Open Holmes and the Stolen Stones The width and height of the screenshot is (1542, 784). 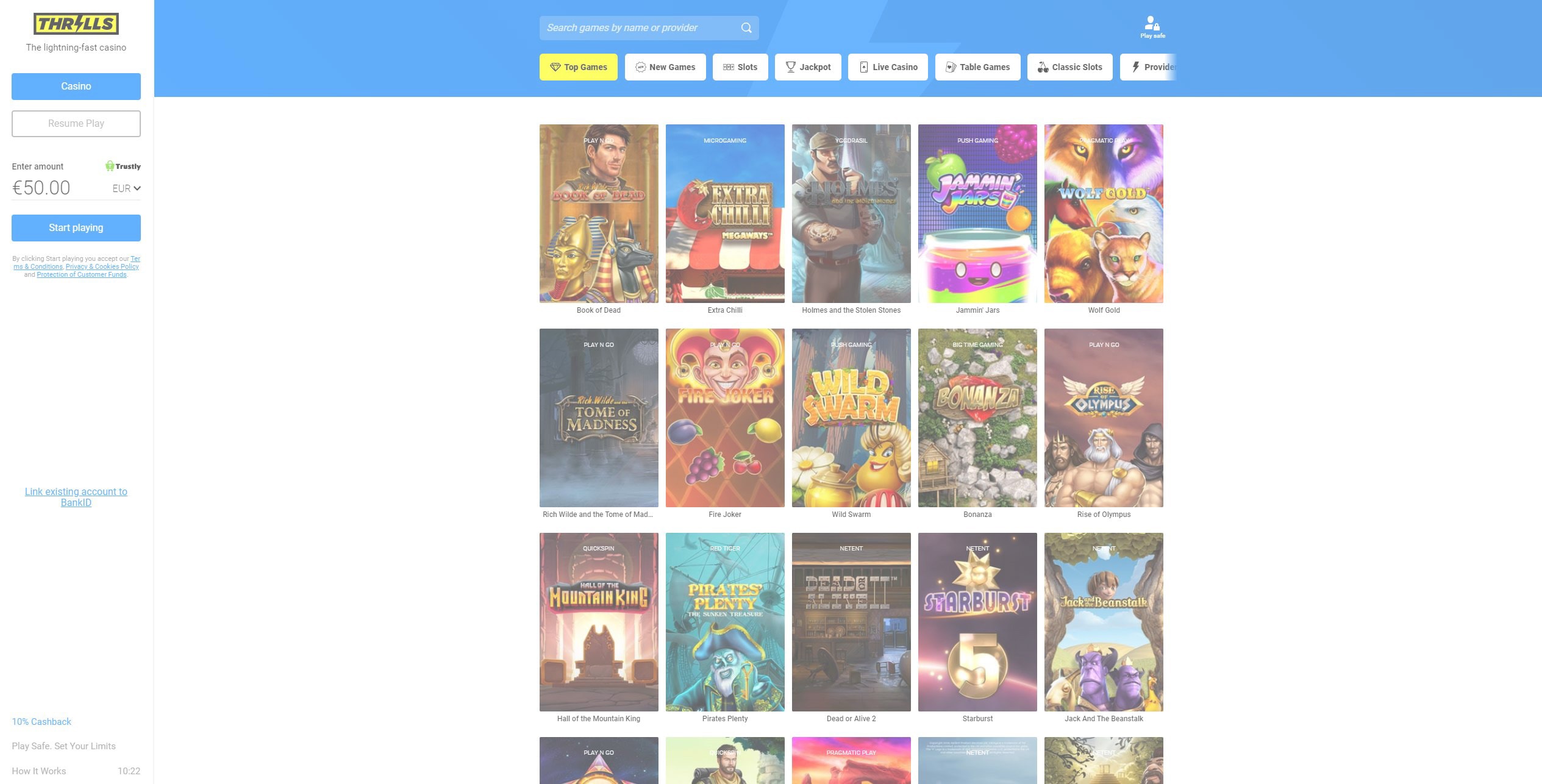pos(851,213)
